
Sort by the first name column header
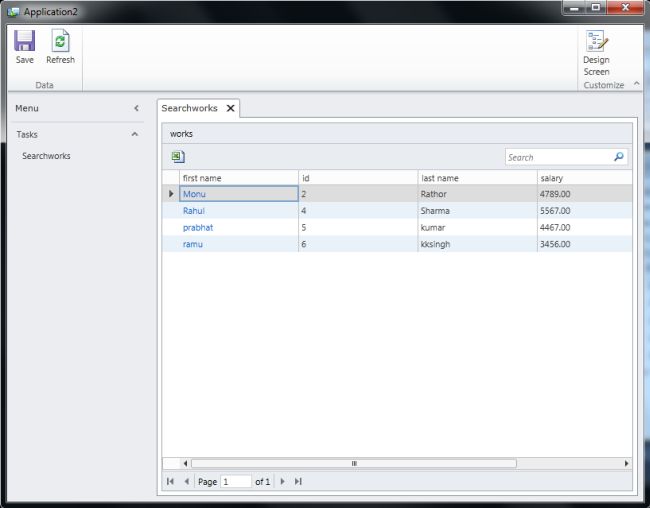(239, 178)
